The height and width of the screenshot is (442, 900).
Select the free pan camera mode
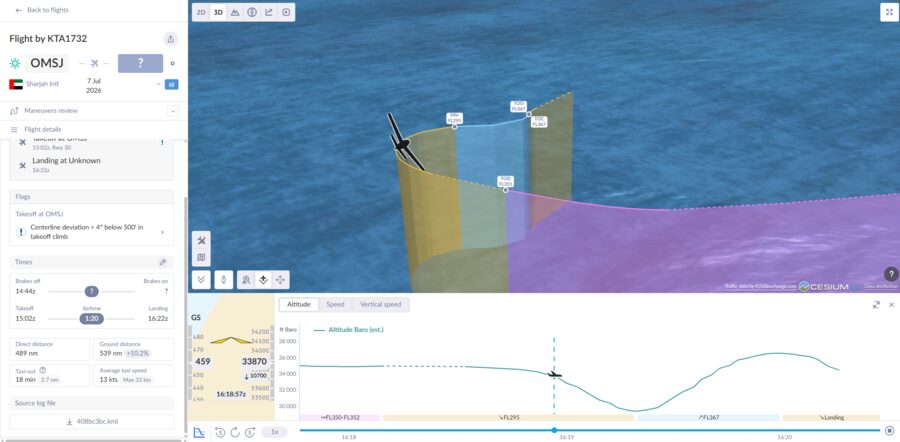[280, 280]
